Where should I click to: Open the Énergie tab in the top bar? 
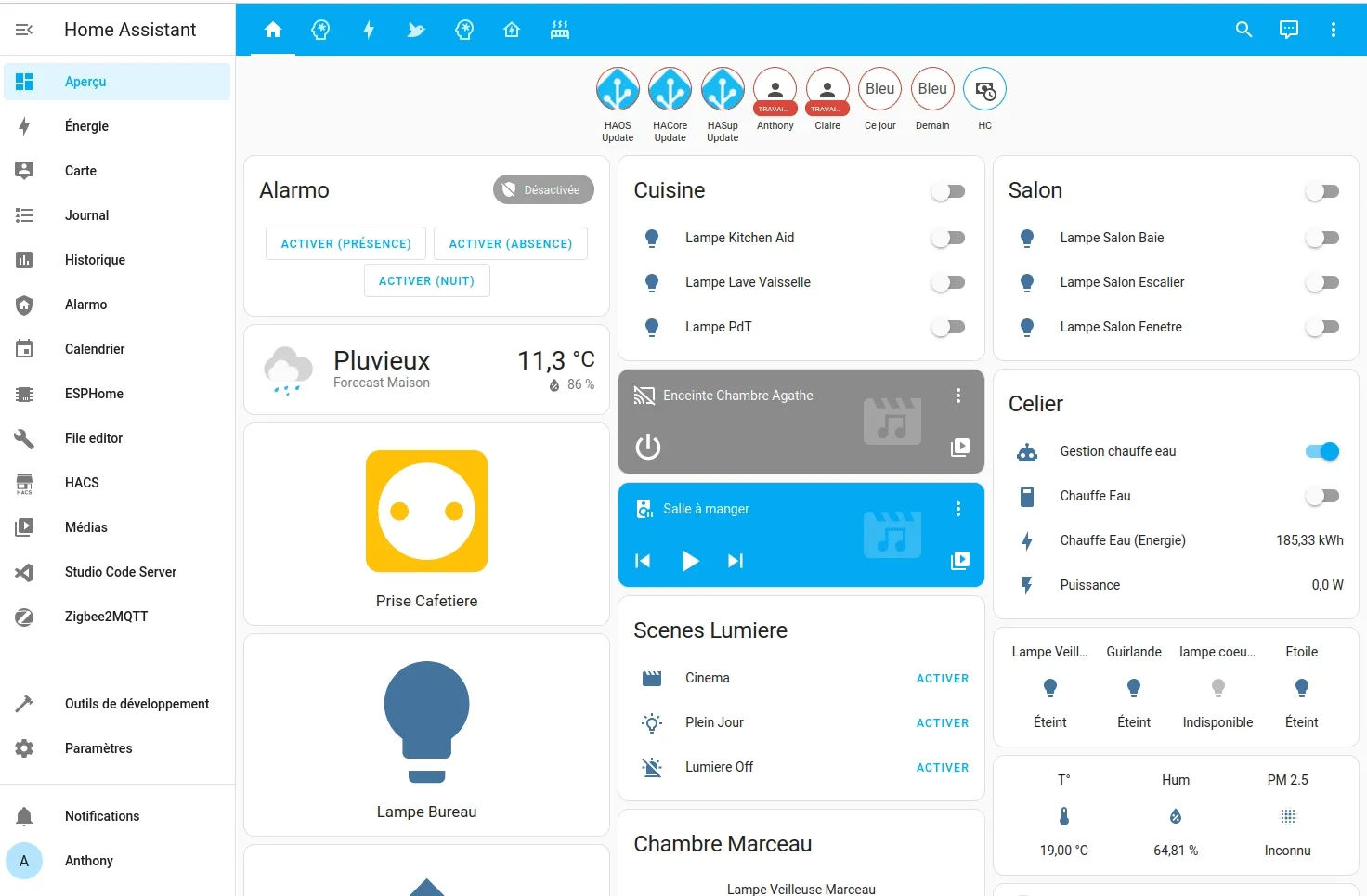pyautogui.click(x=369, y=29)
